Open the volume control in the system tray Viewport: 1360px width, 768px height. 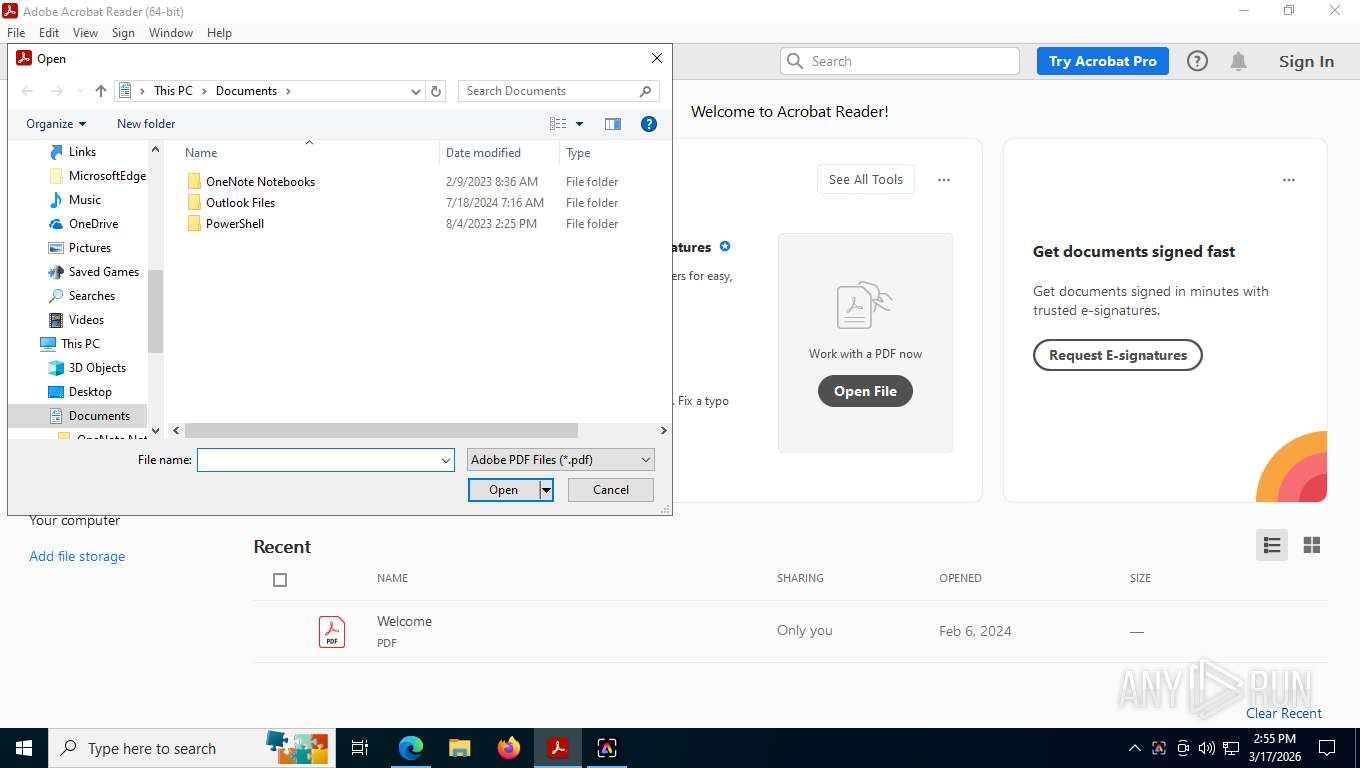[x=1206, y=748]
